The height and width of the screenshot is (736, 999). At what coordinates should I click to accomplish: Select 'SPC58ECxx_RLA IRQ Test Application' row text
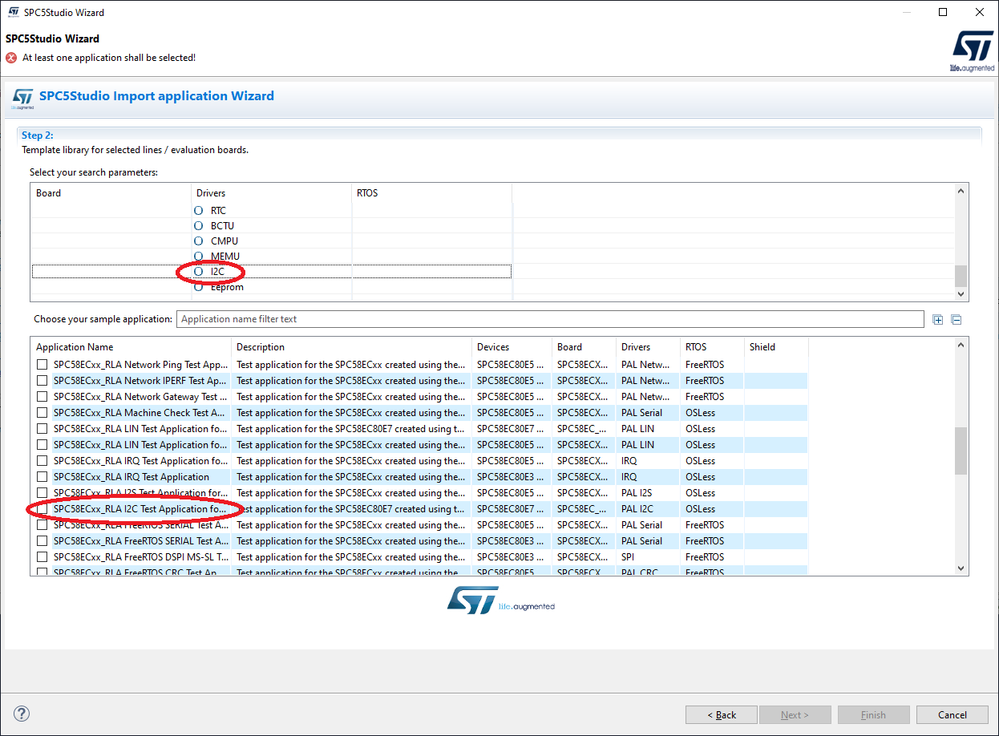(131, 477)
